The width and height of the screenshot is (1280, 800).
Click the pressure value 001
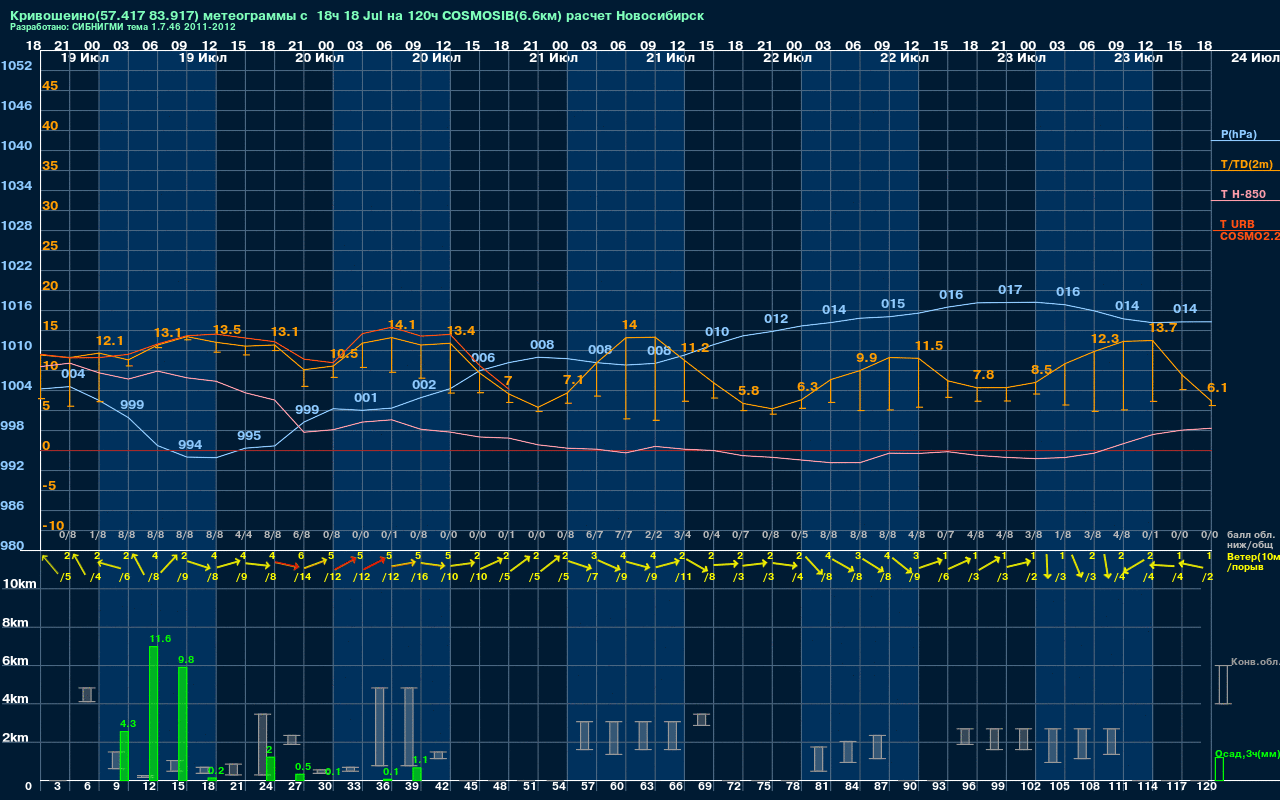(x=366, y=398)
